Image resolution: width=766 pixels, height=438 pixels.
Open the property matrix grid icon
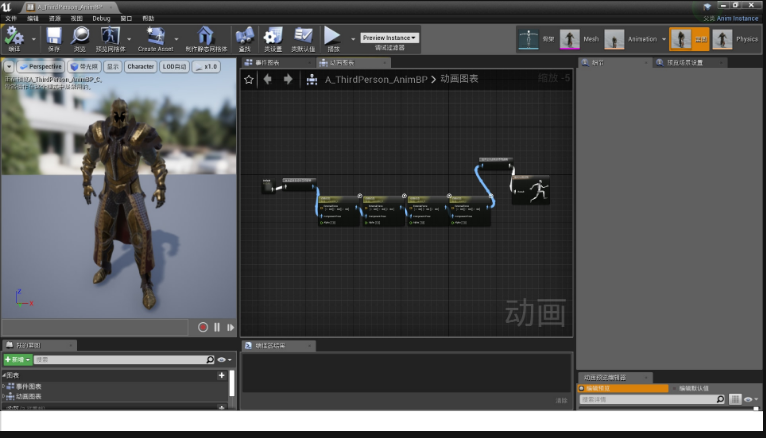point(735,399)
